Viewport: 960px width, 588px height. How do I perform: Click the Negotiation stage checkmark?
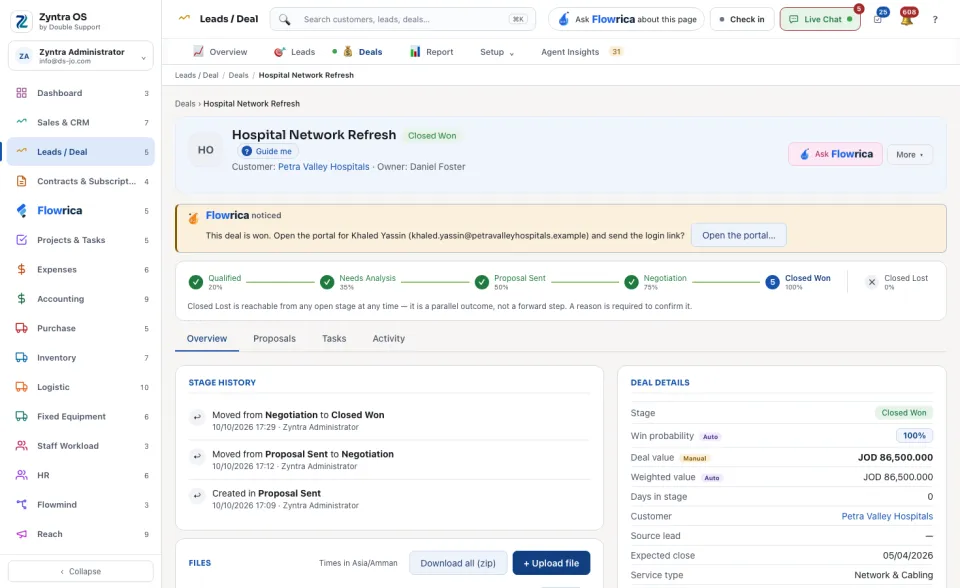[631, 282]
